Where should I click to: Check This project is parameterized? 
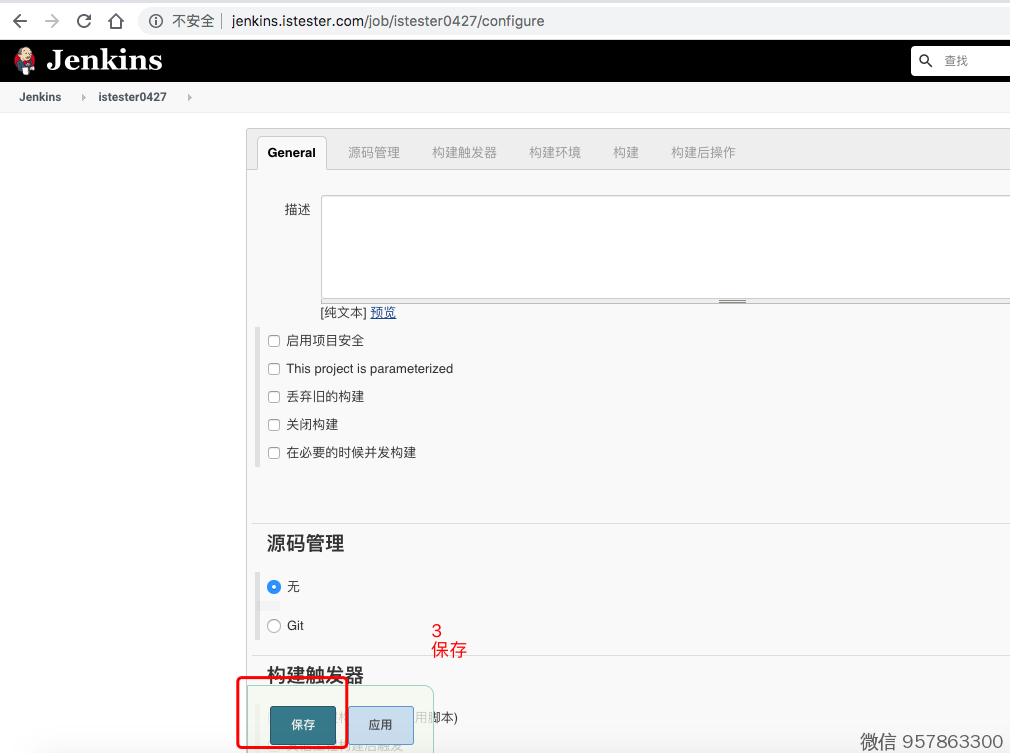[274, 369]
